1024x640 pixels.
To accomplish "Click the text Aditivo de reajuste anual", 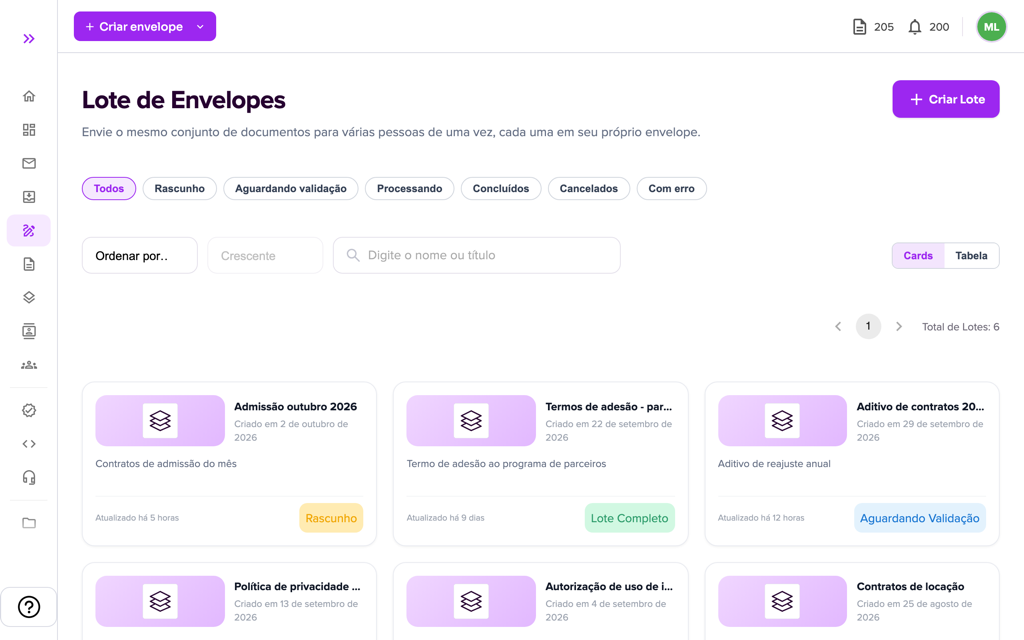I will (x=774, y=464).
